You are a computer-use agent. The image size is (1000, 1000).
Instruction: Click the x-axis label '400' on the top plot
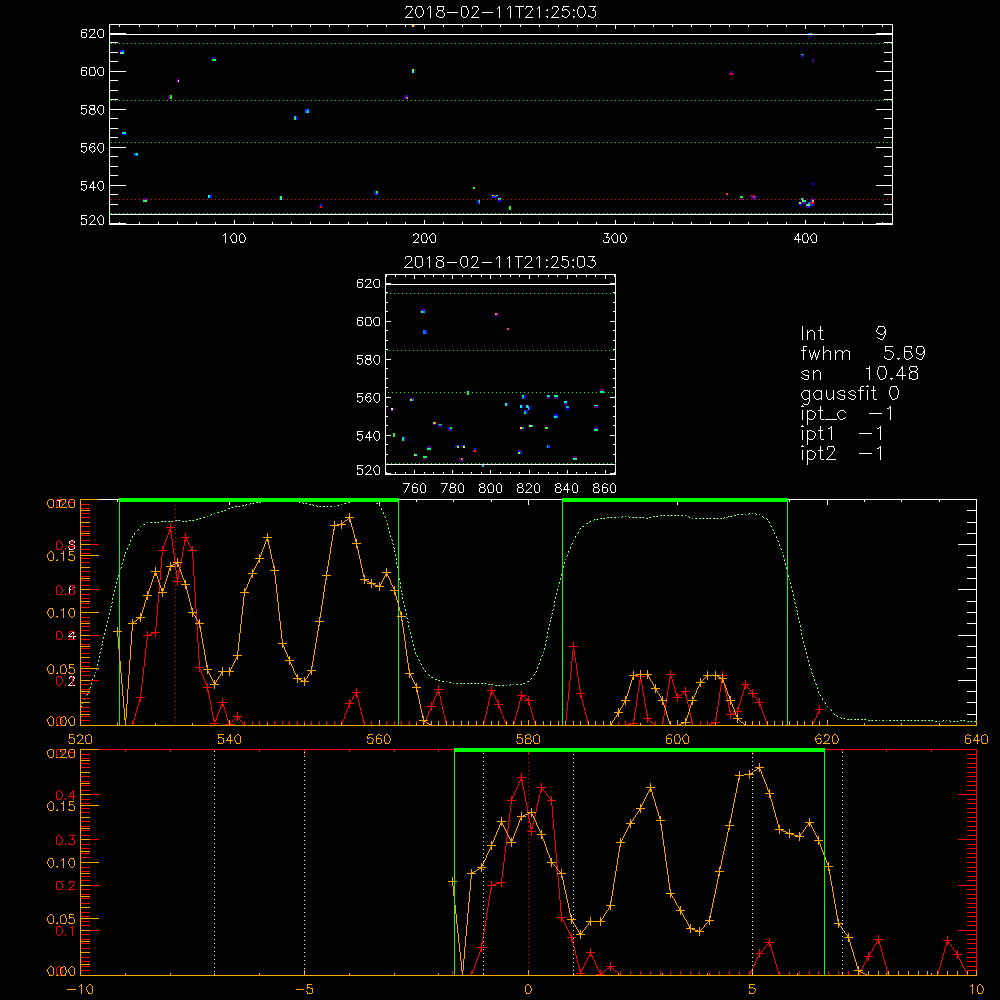(805, 239)
